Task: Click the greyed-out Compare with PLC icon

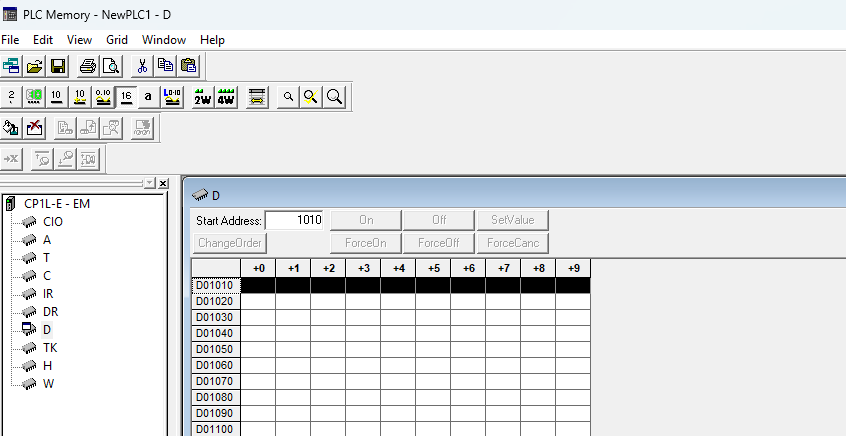Action: [x=111, y=128]
